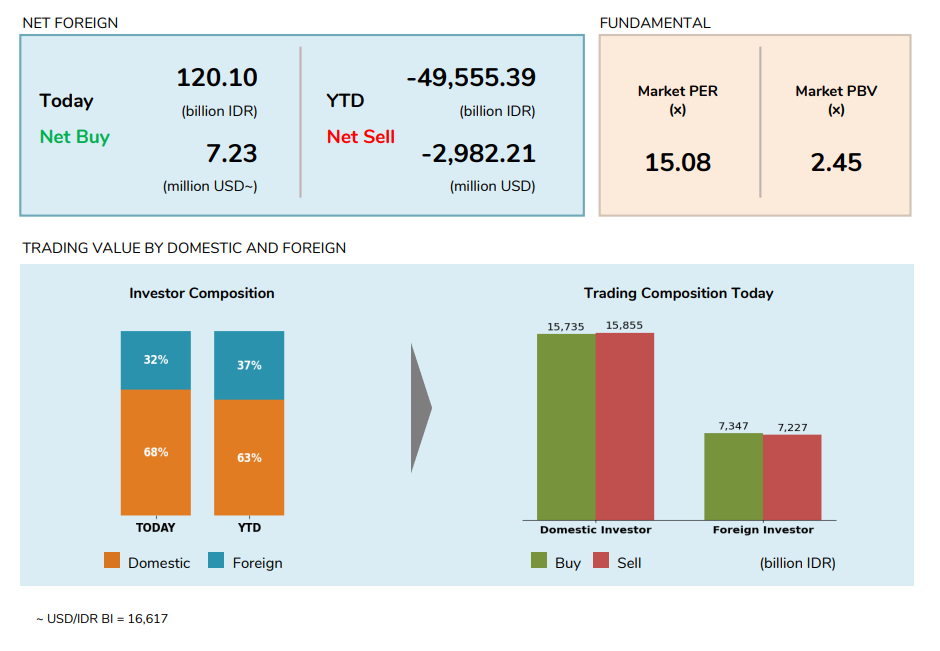Select the YTD value -49,555.39
The height and width of the screenshot is (651, 940).
point(470,78)
